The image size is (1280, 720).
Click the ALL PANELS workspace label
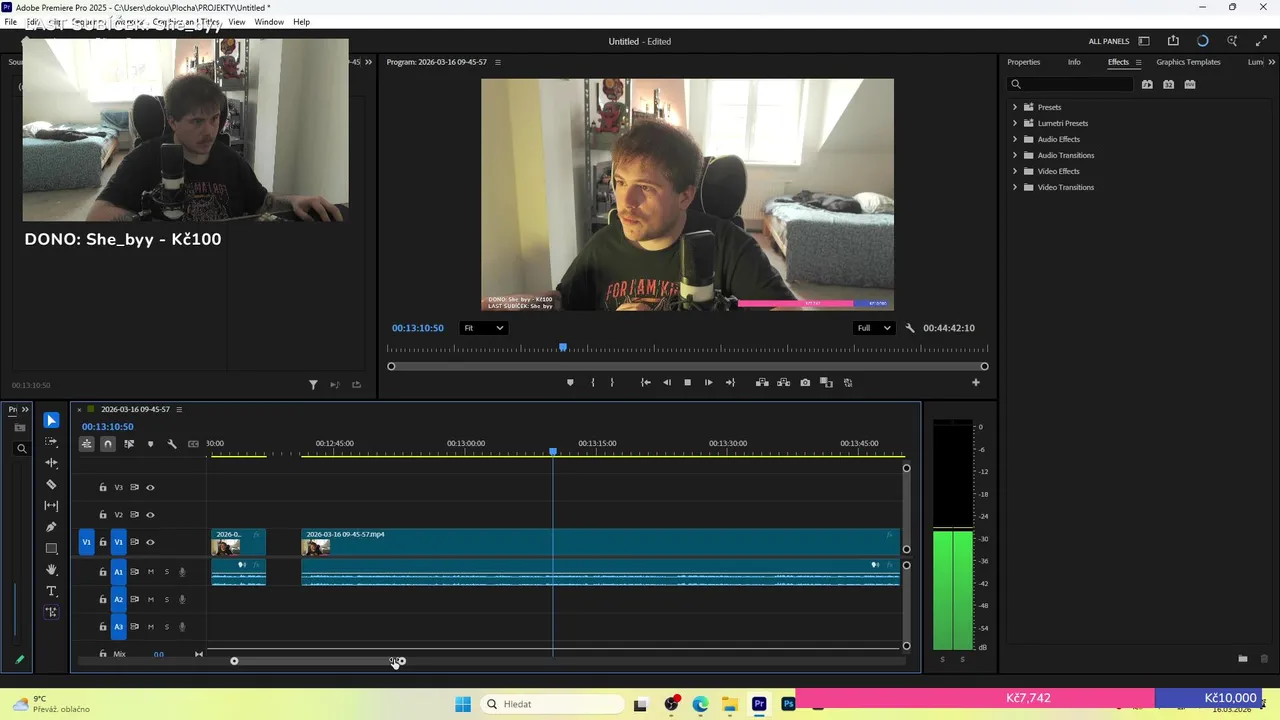click(x=1109, y=41)
